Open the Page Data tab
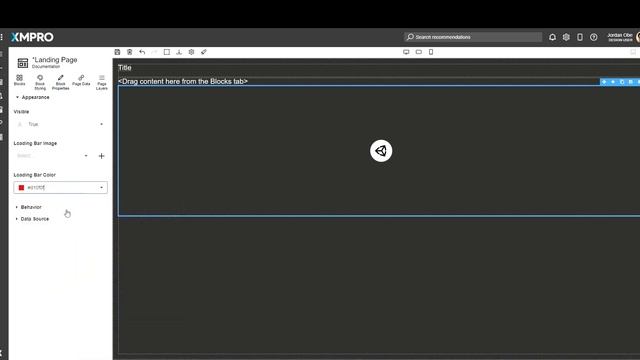Image resolution: width=640 pixels, height=360 pixels. [81, 80]
